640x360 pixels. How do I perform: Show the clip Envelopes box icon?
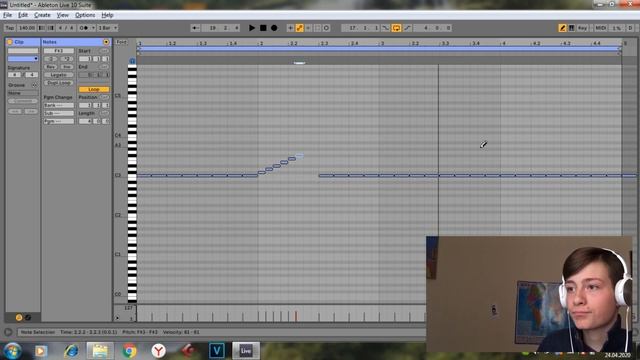tap(28, 317)
